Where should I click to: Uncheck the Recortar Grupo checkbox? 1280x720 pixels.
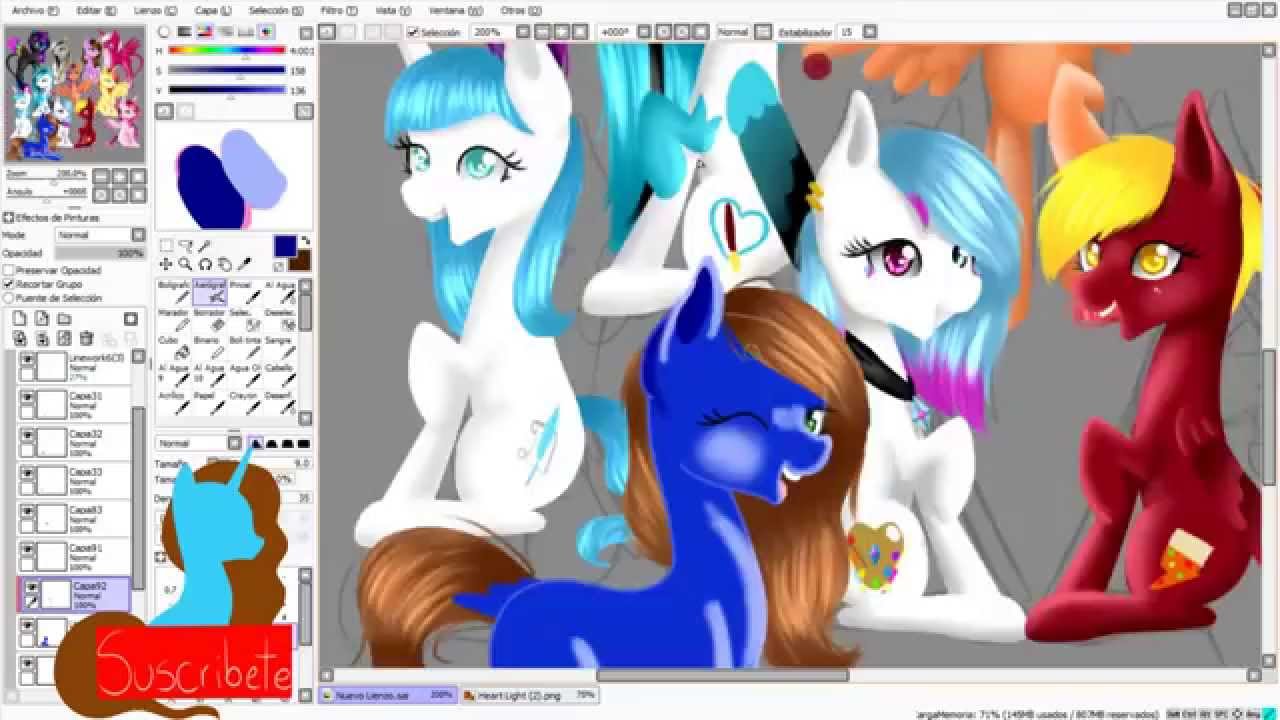pos(9,284)
